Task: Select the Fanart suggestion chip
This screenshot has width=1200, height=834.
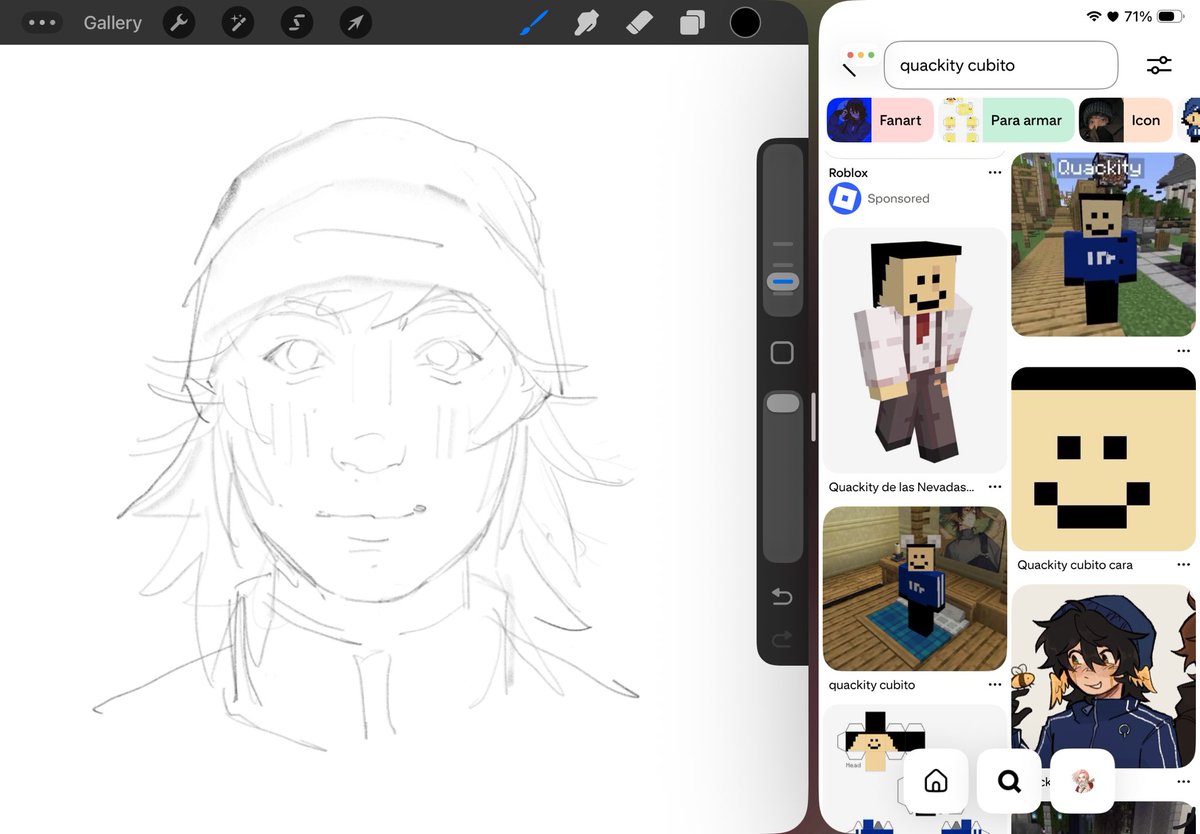Action: [880, 120]
